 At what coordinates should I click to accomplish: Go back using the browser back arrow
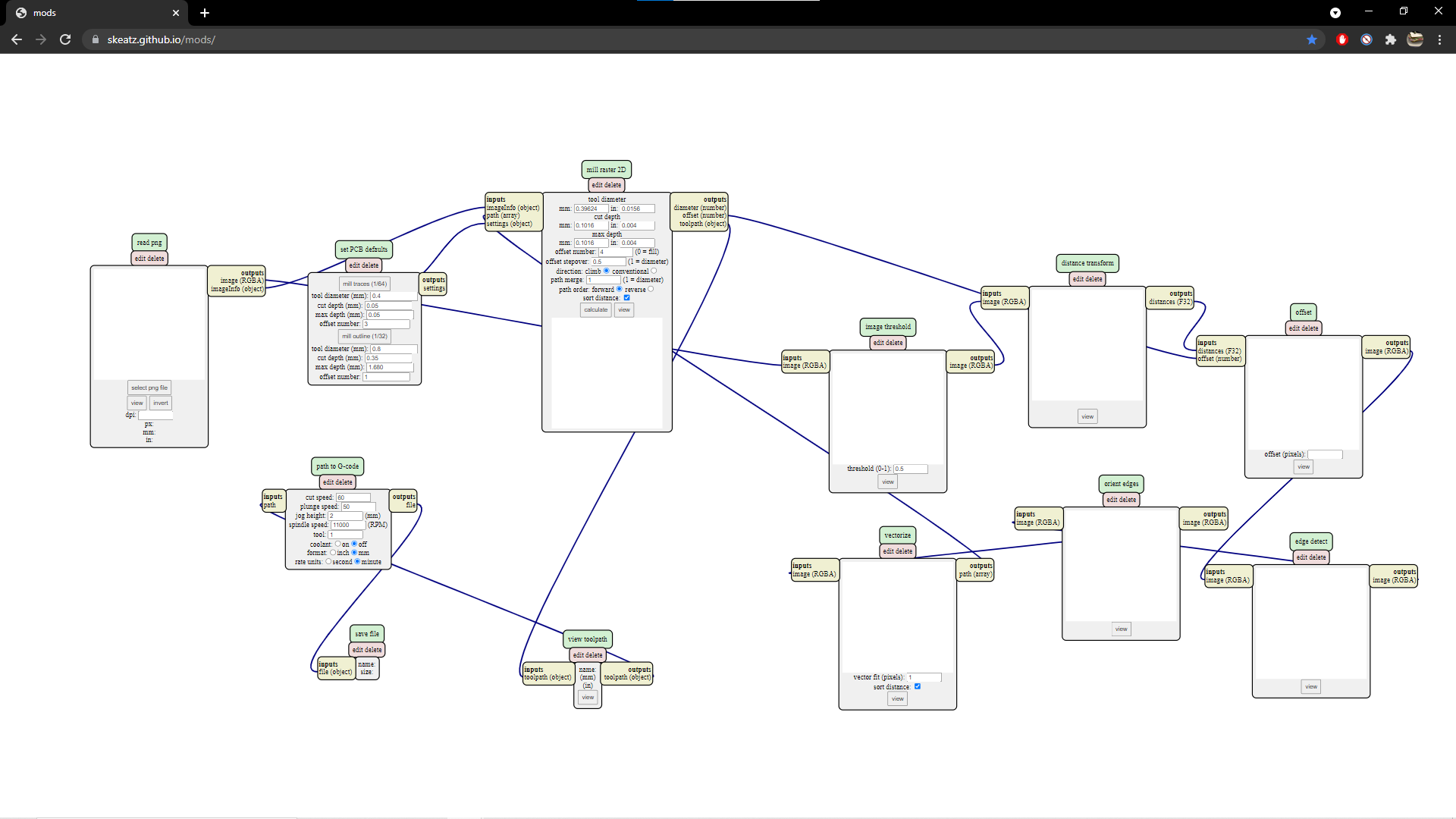17,39
